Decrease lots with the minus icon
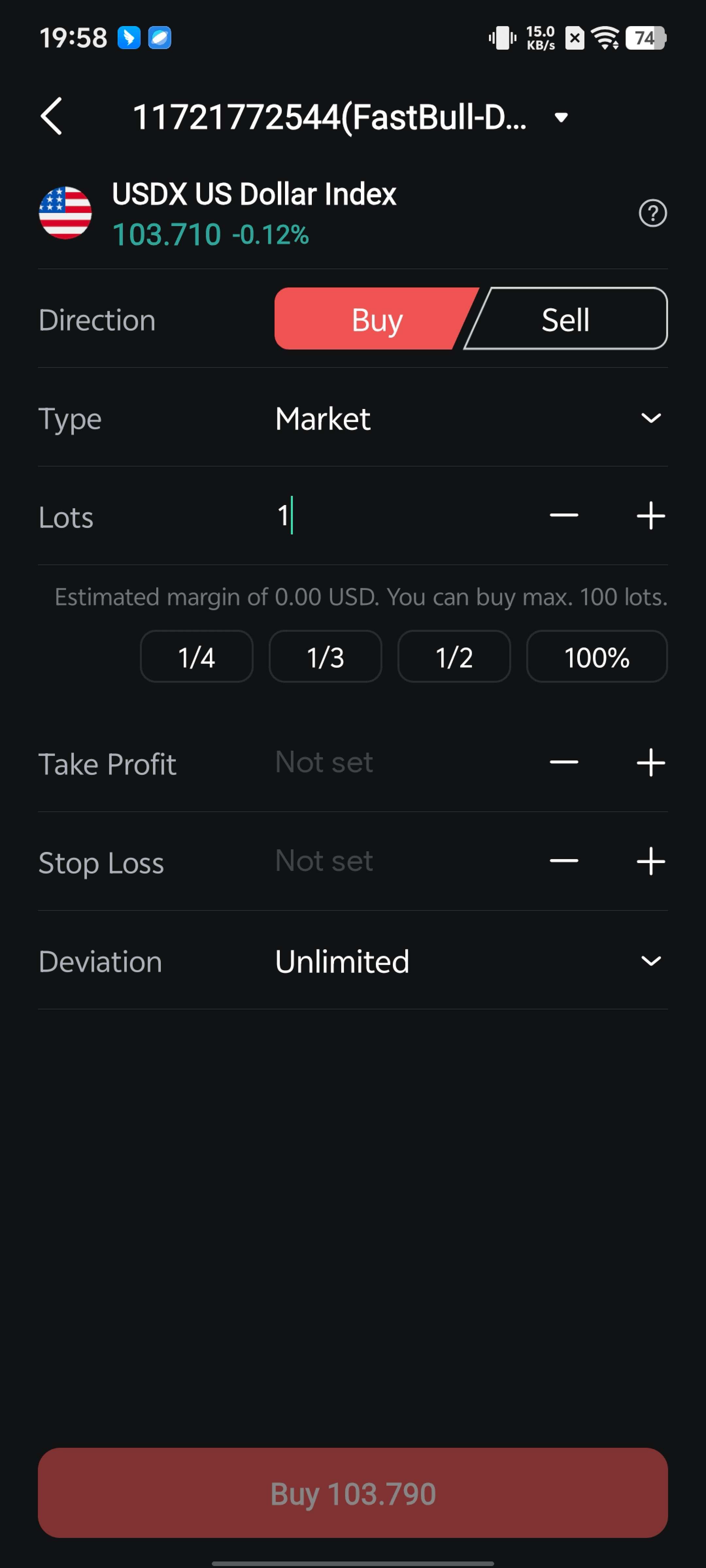 [x=563, y=515]
